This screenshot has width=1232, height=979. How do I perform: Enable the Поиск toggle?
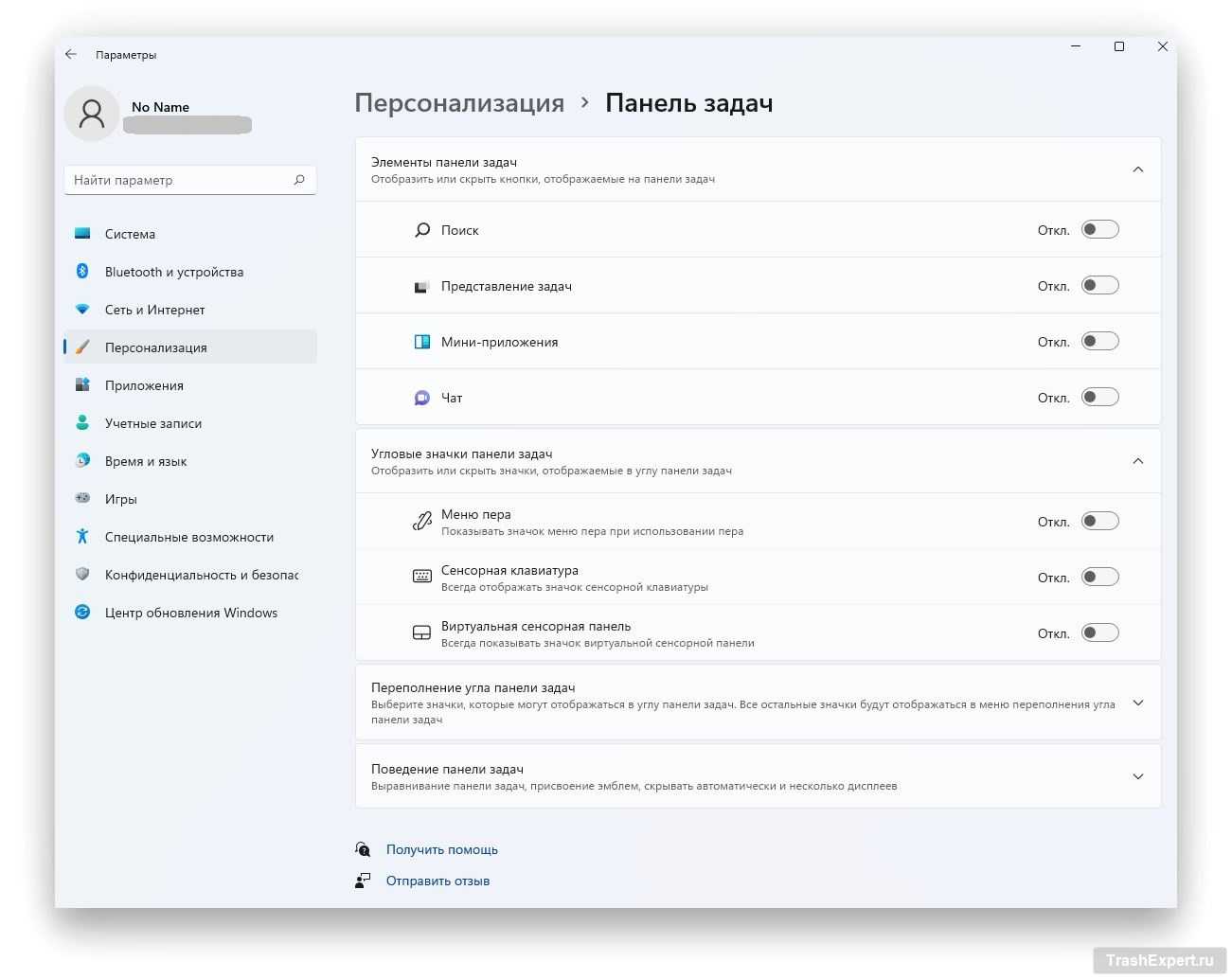1100,230
